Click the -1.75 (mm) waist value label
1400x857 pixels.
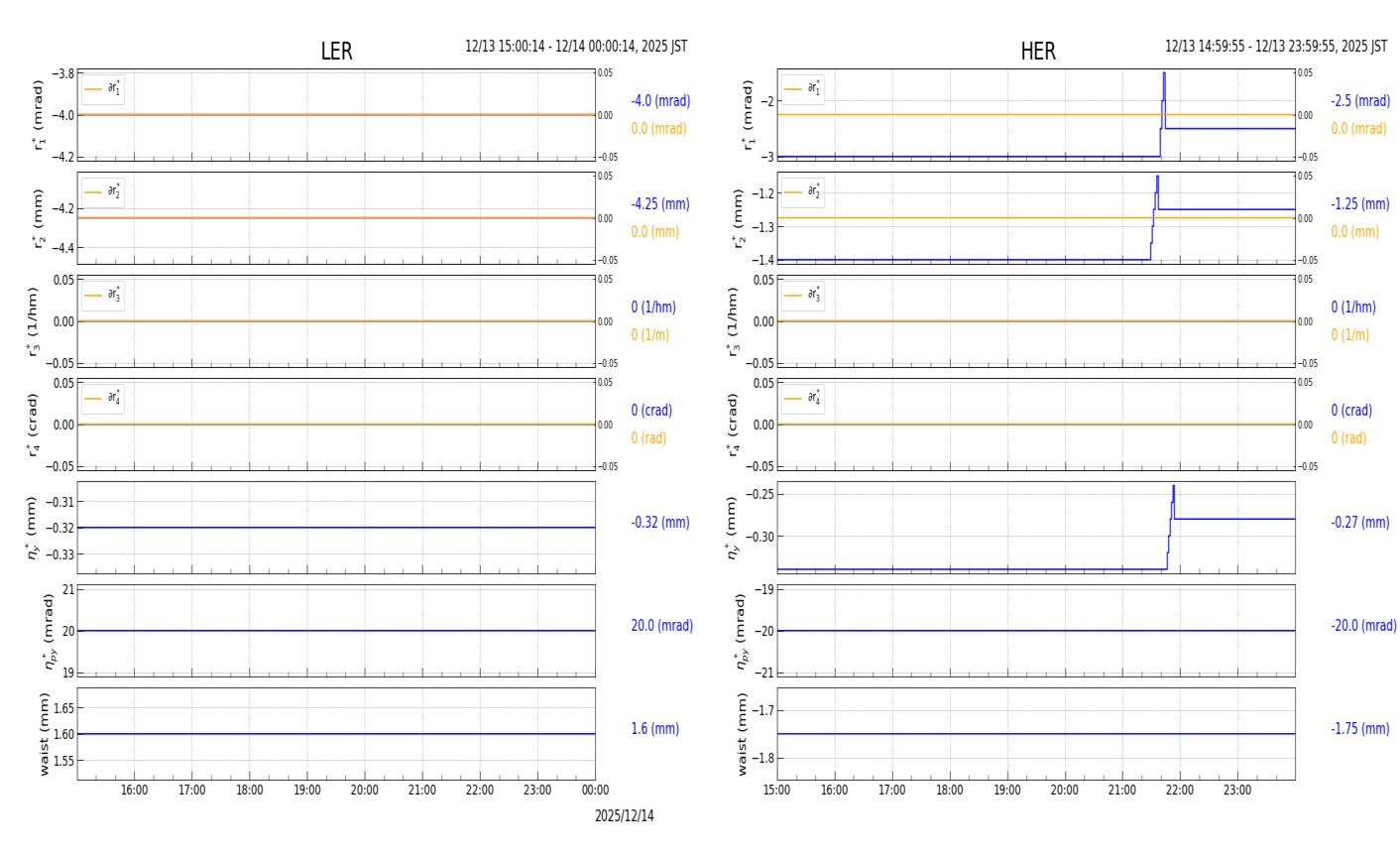point(1359,729)
